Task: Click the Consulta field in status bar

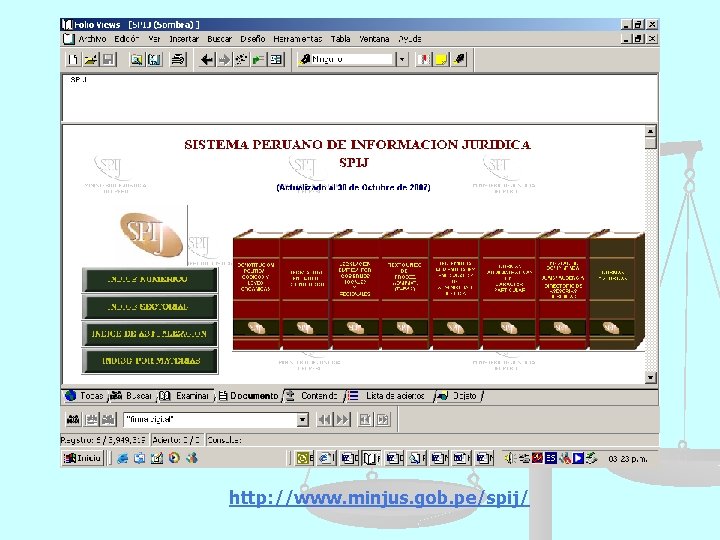Action: (224, 440)
